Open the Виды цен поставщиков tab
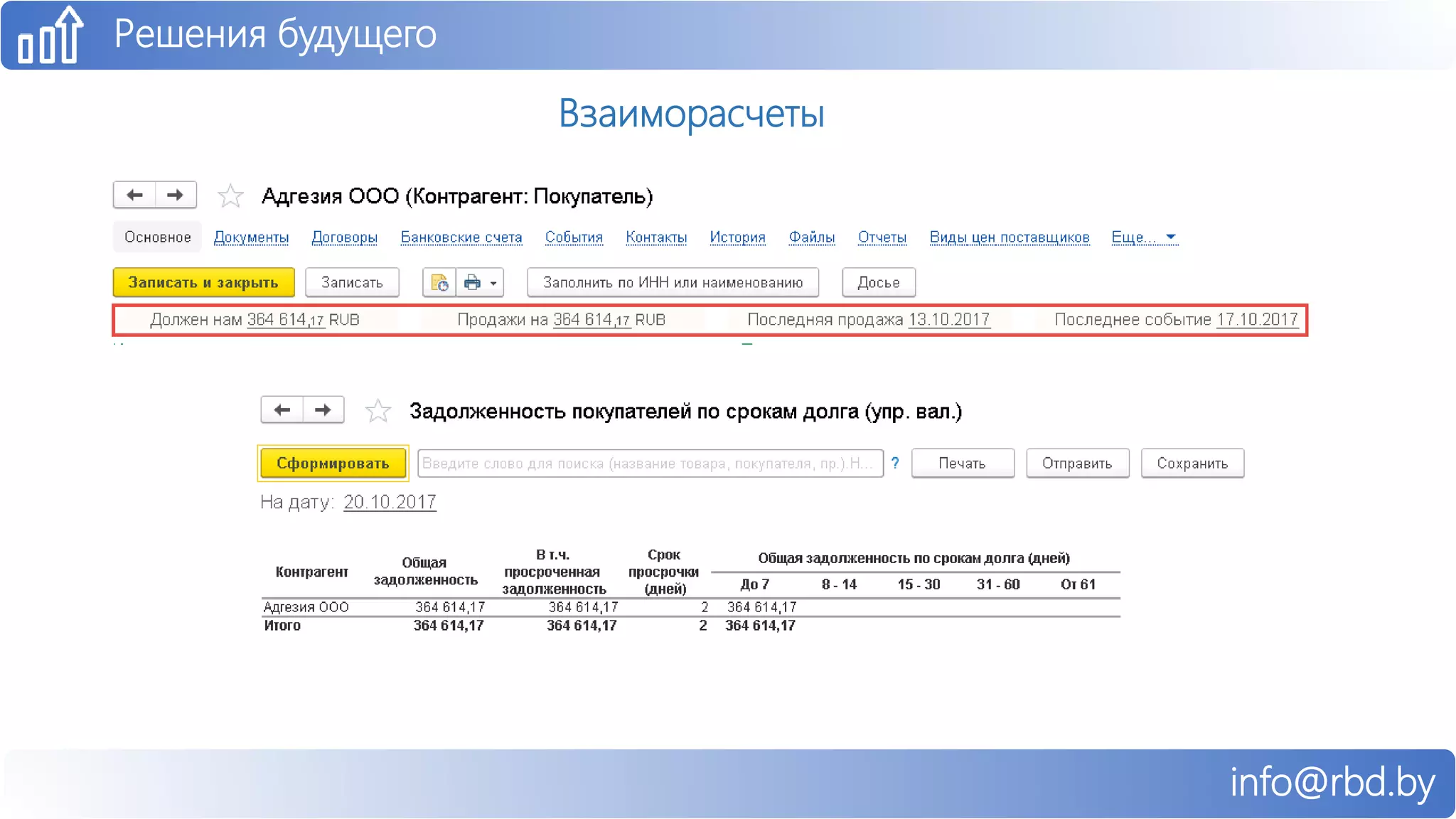 (x=1010, y=237)
